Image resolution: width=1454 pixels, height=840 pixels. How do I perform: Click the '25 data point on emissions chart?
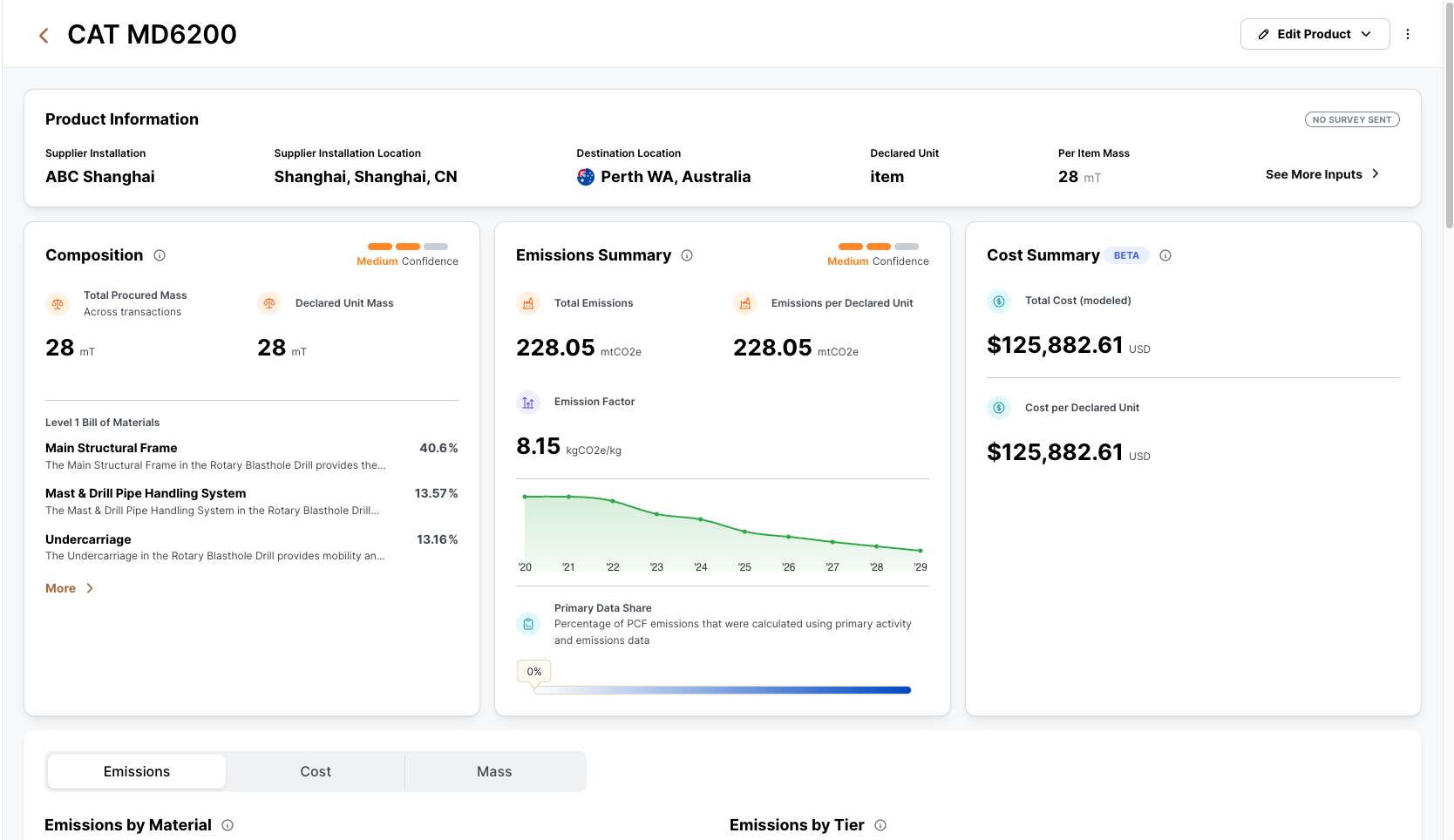pyautogui.click(x=744, y=532)
